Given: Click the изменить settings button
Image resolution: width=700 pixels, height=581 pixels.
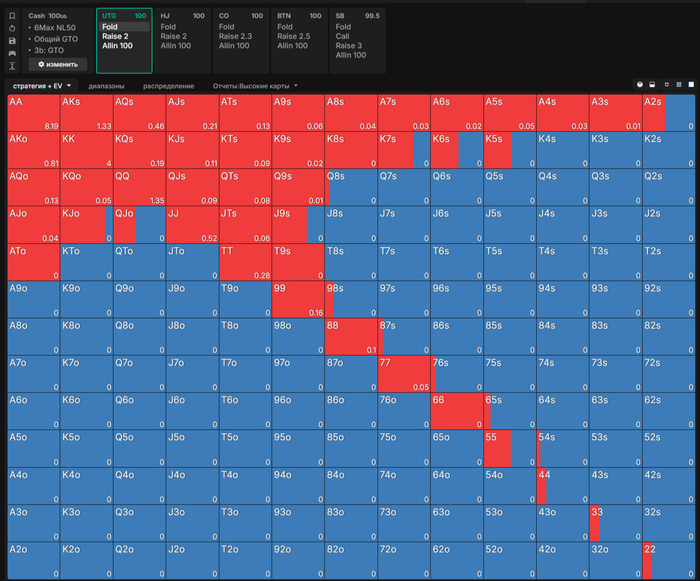Looking at the screenshot, I should pos(58,64).
